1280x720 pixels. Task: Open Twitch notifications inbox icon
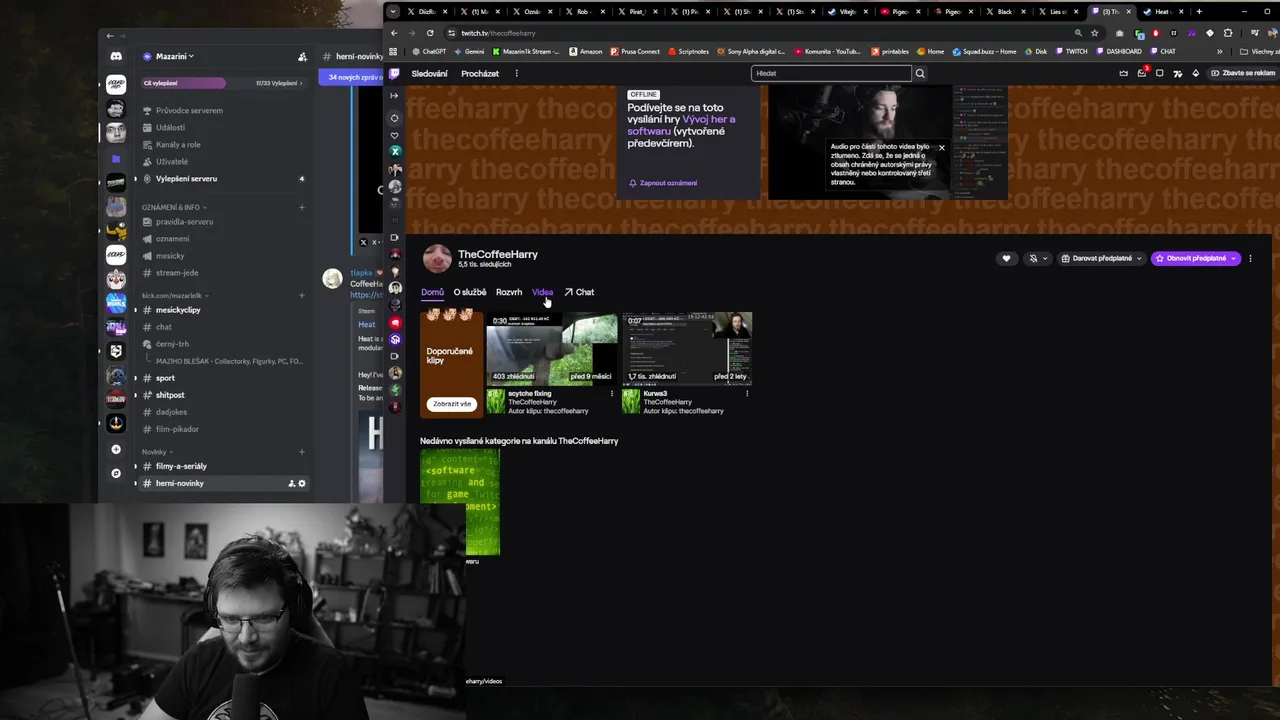(1142, 73)
